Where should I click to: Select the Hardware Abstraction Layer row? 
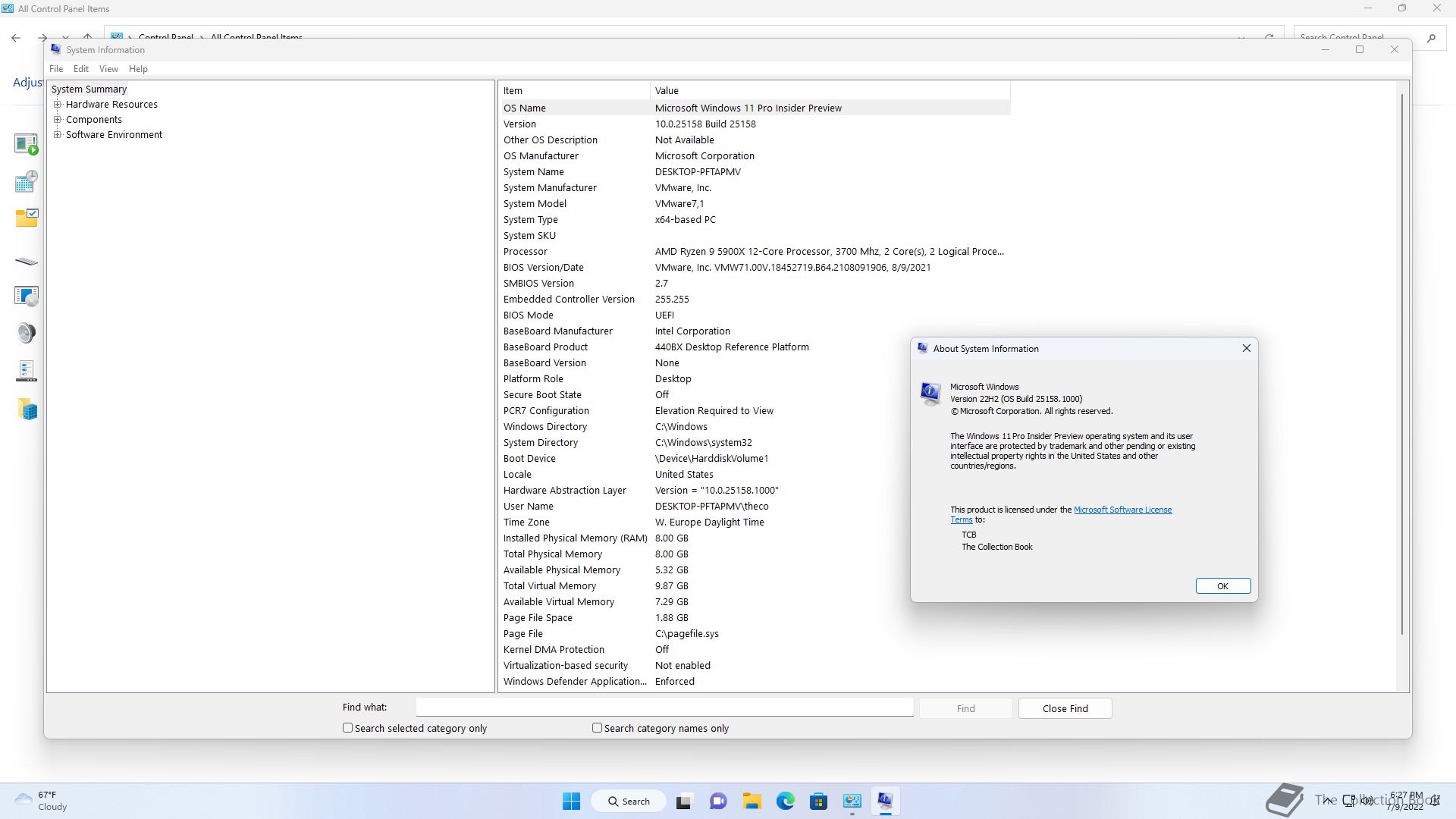click(x=755, y=490)
